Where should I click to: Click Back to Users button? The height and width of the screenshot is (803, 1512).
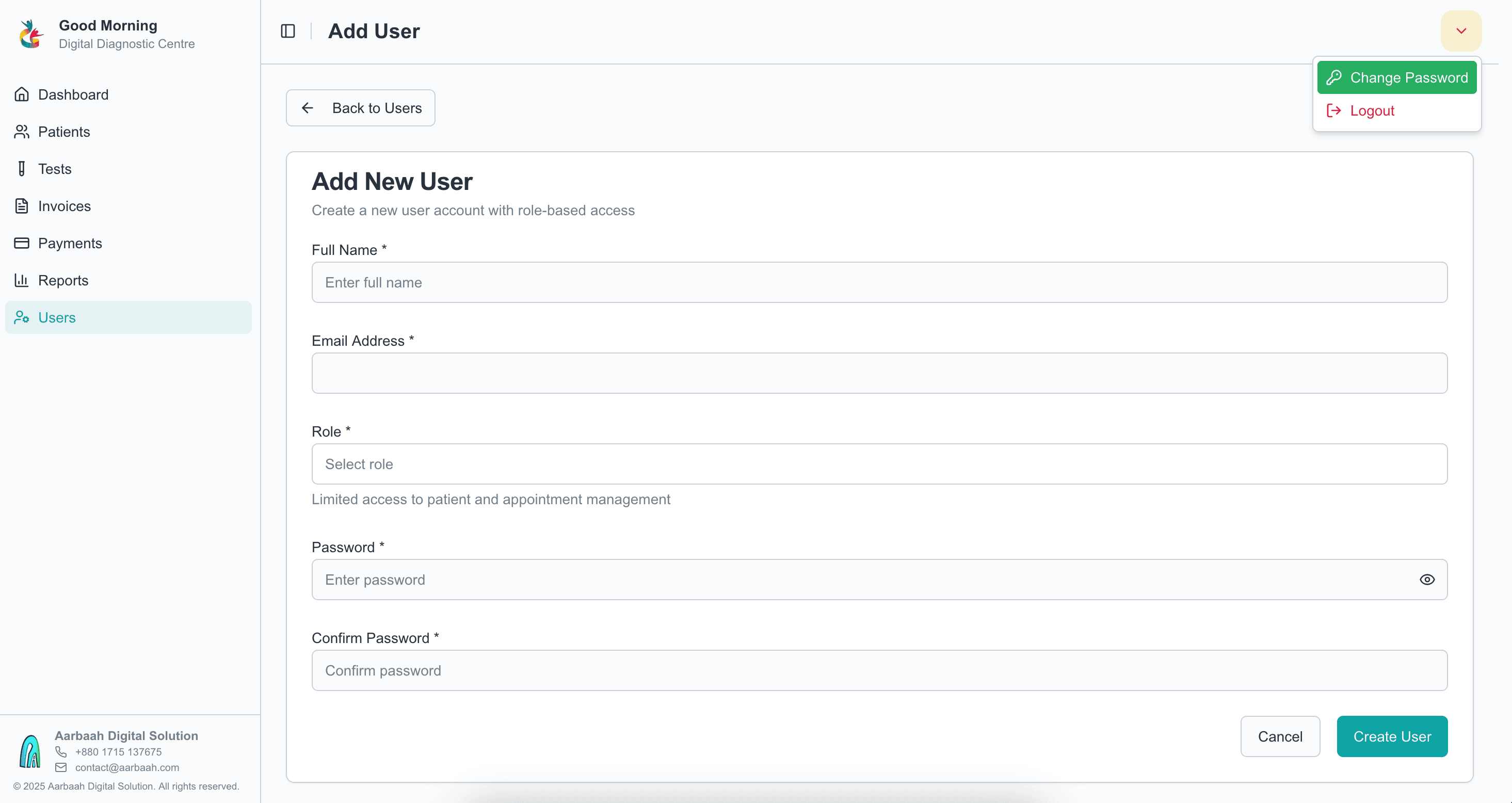(x=360, y=108)
